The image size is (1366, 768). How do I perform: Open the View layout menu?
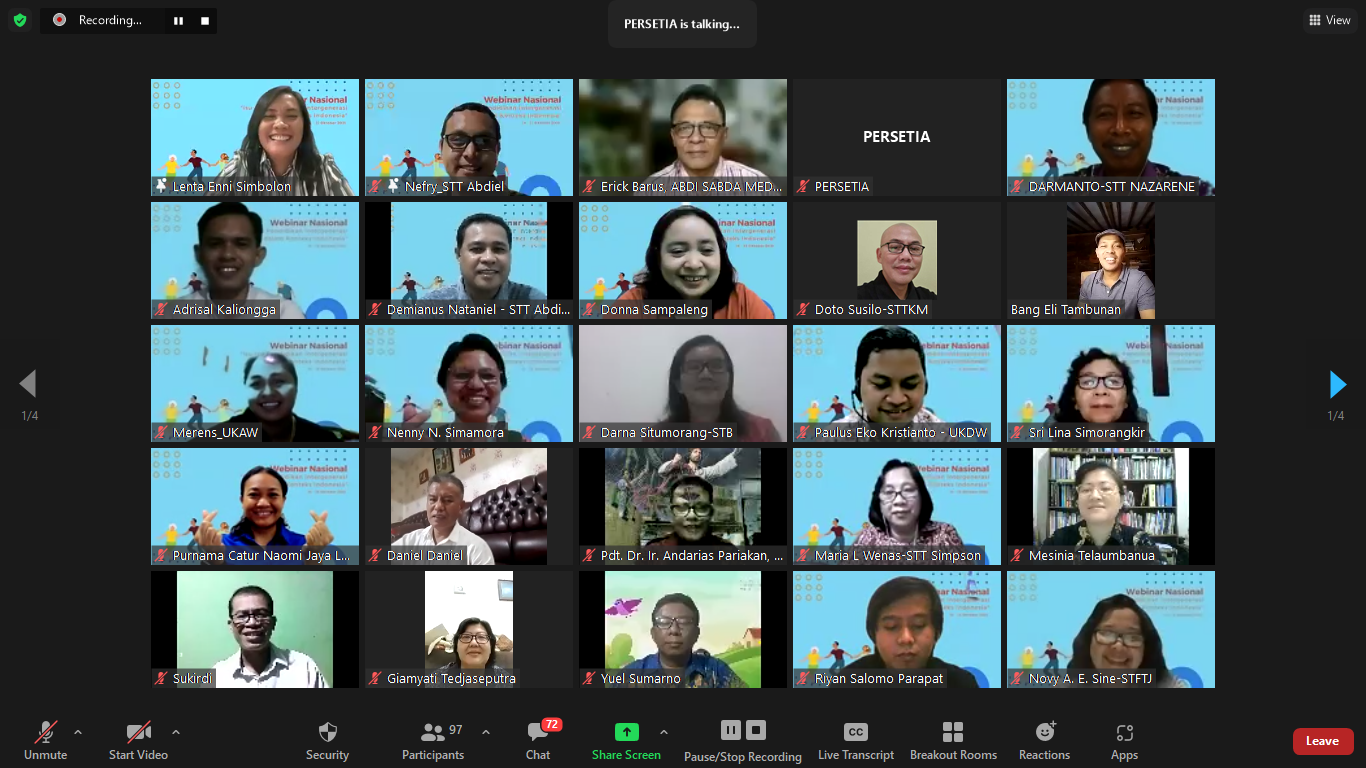pyautogui.click(x=1330, y=20)
